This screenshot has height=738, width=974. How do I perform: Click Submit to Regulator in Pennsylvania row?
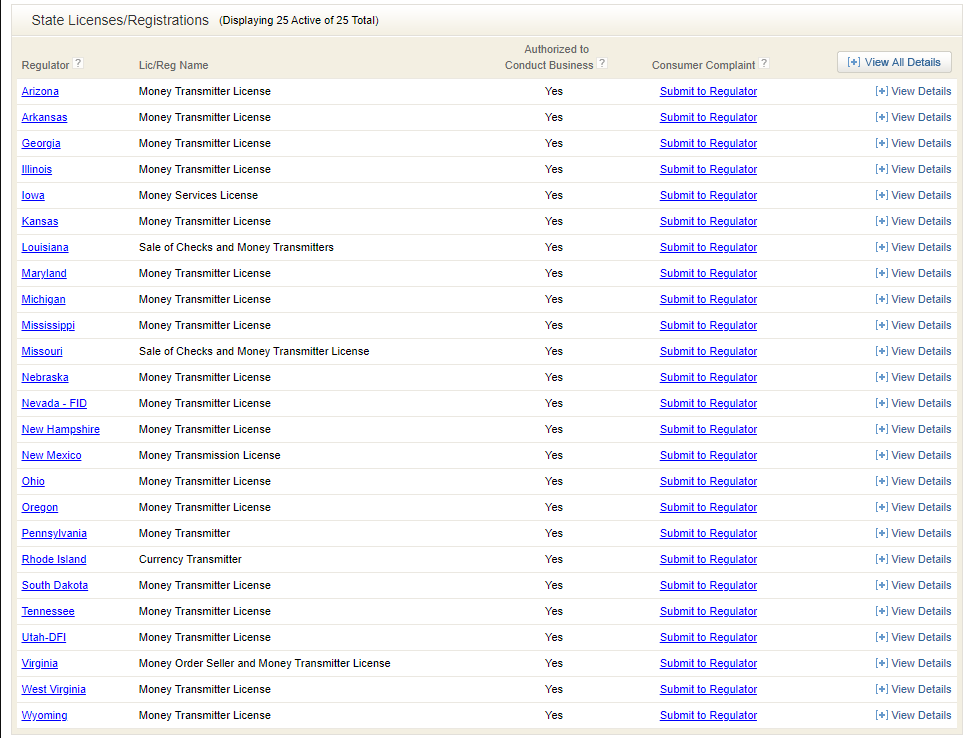click(x=708, y=533)
